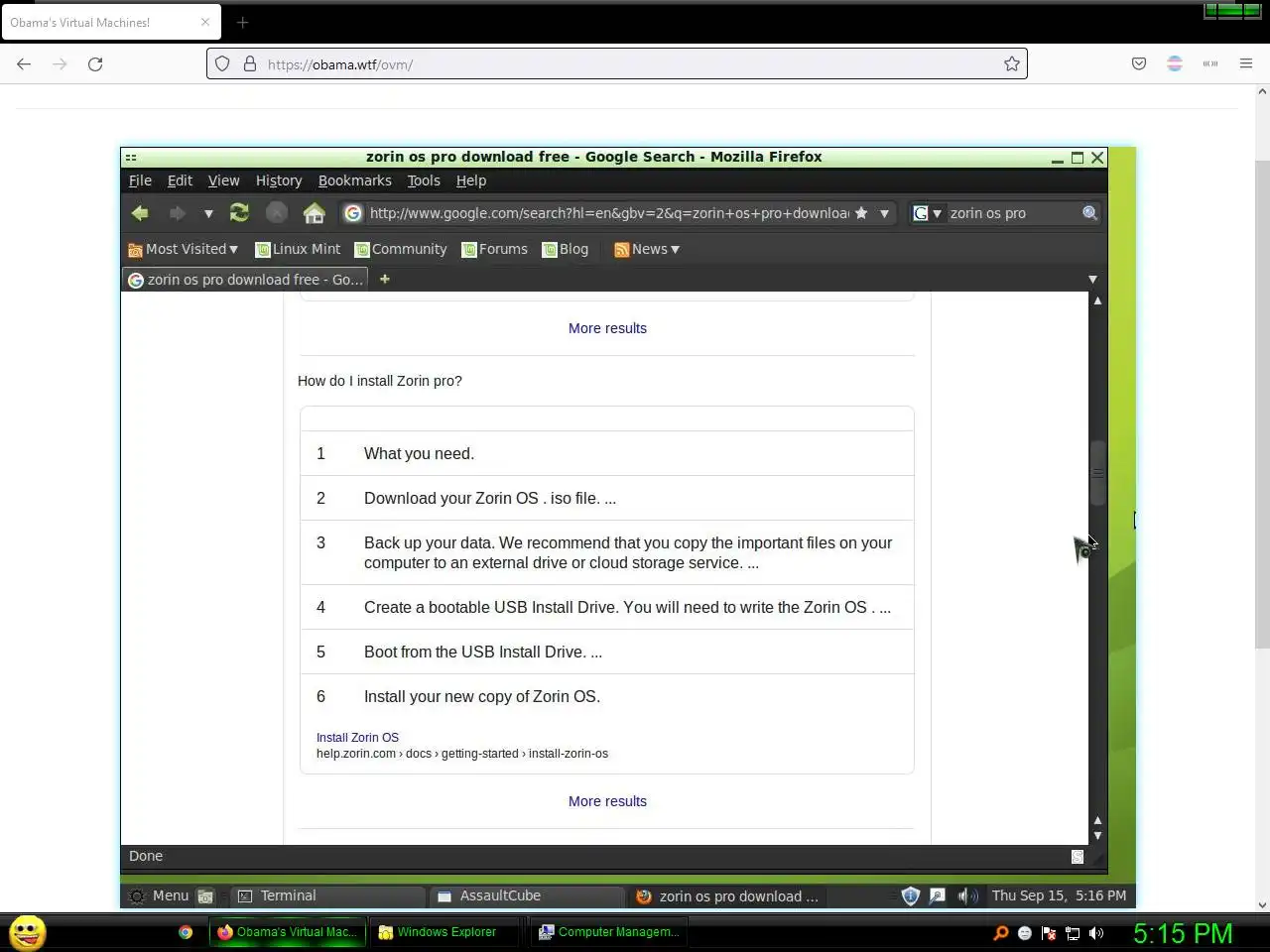Click the status bar icon beside Done

[1078, 857]
